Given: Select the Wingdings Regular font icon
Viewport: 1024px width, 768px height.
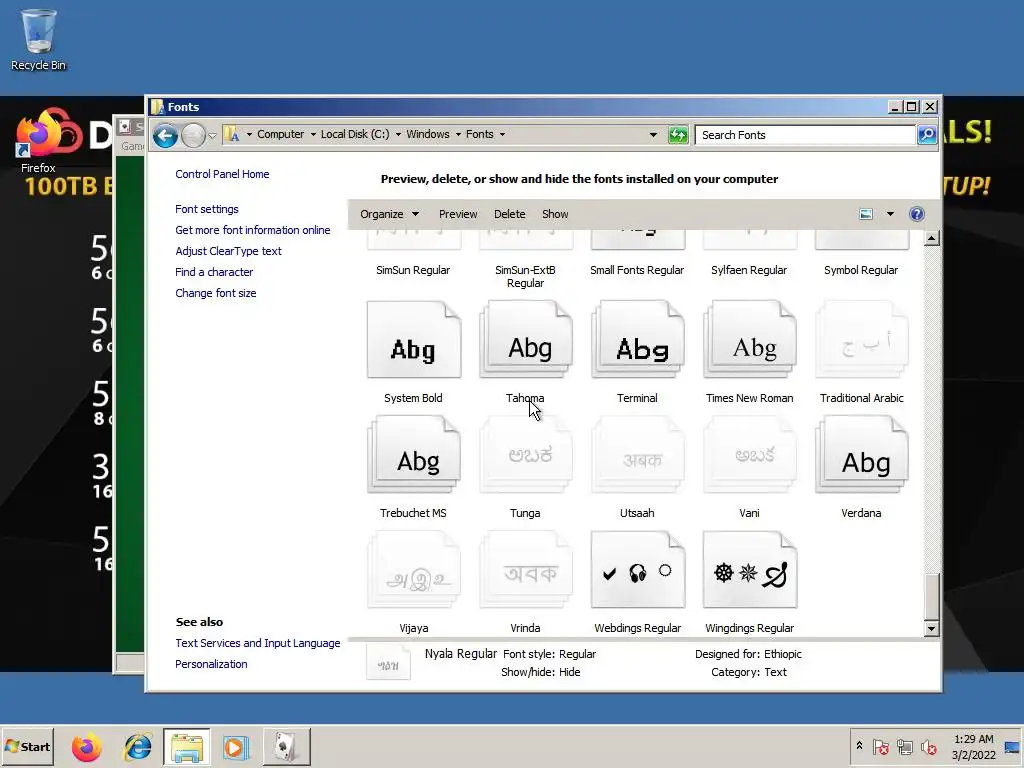Looking at the screenshot, I should tap(750, 569).
